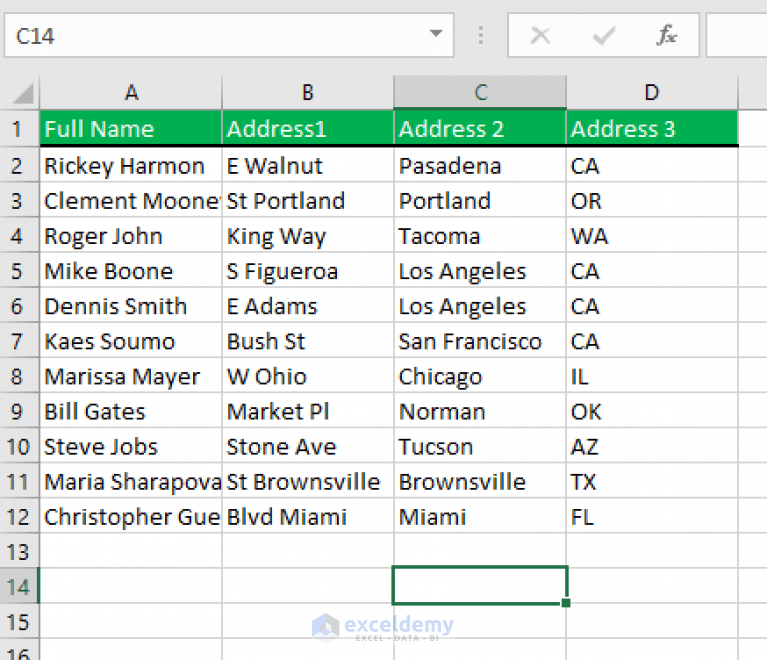Click the Select All corner triangle
This screenshot has height=660, width=767.
23,93
